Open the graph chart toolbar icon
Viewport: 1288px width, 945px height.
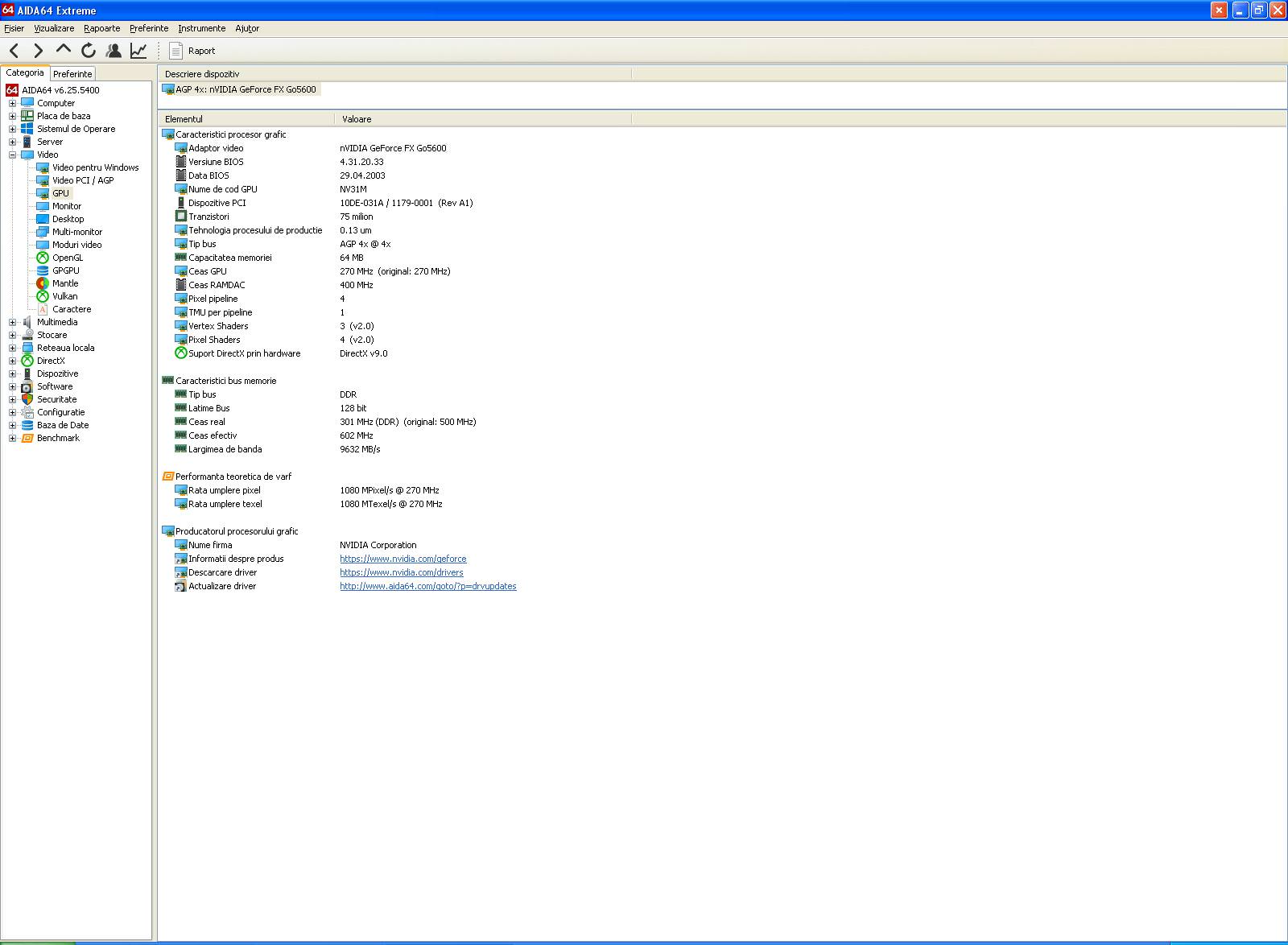[x=138, y=51]
